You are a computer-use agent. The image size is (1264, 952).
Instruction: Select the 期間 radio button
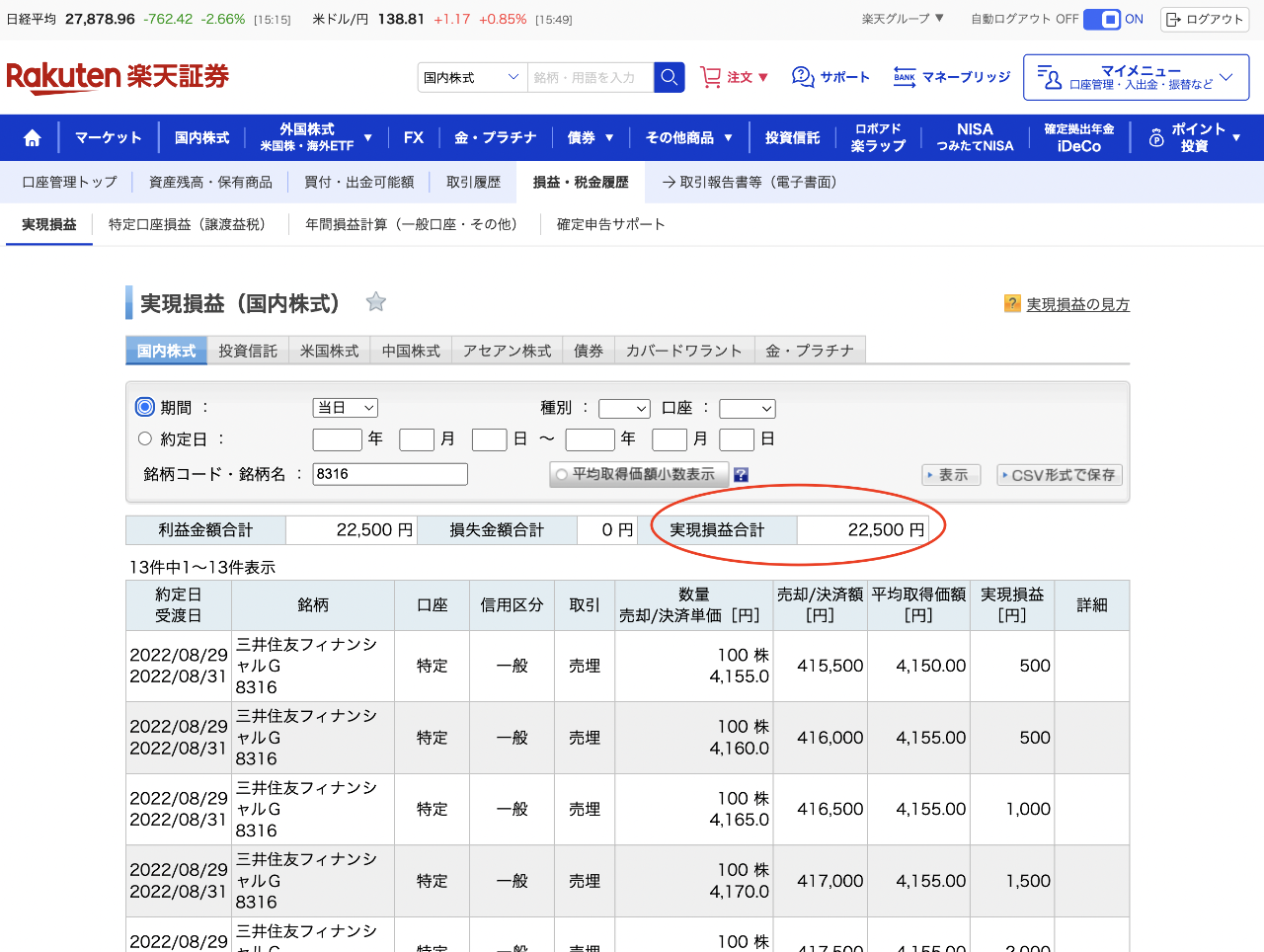pyautogui.click(x=145, y=407)
